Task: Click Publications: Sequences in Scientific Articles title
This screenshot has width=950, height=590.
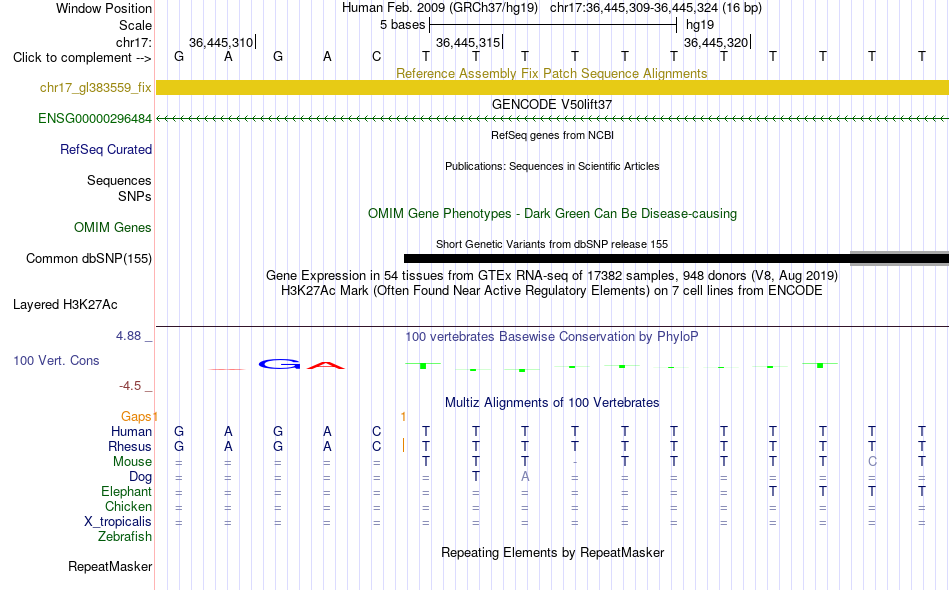Action: tap(552, 166)
